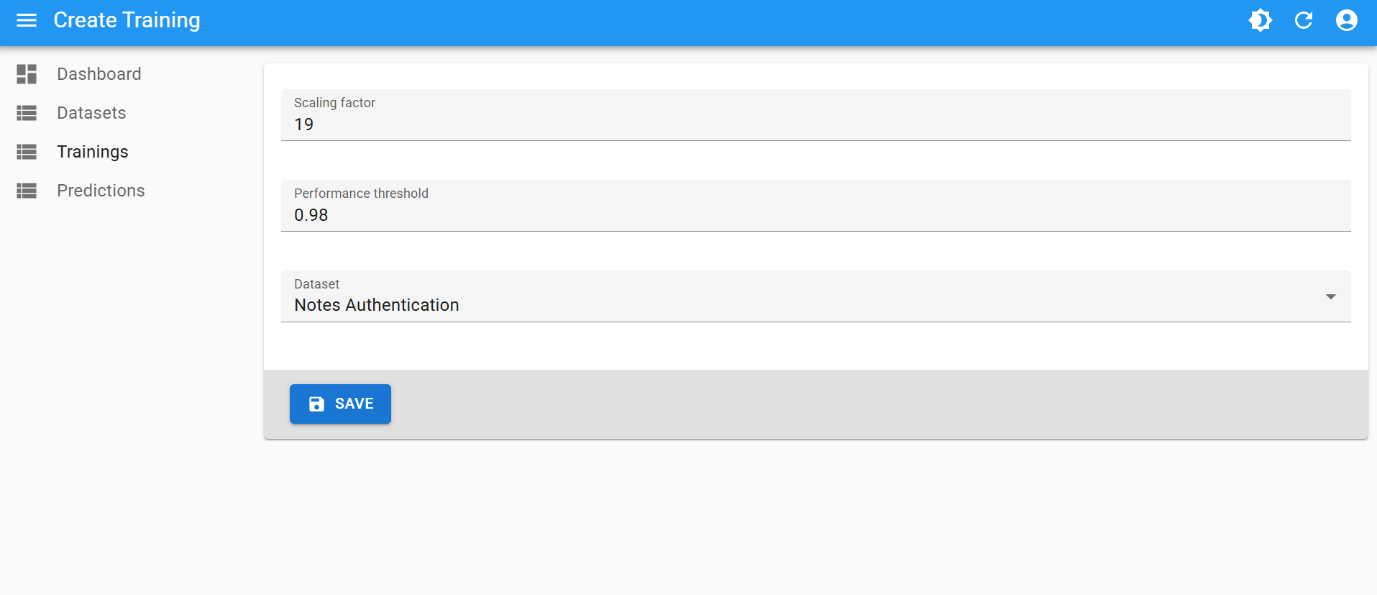Screen dimensions: 1377x595
Task: Click the list icon beside Trainings
Action: [x=27, y=152]
